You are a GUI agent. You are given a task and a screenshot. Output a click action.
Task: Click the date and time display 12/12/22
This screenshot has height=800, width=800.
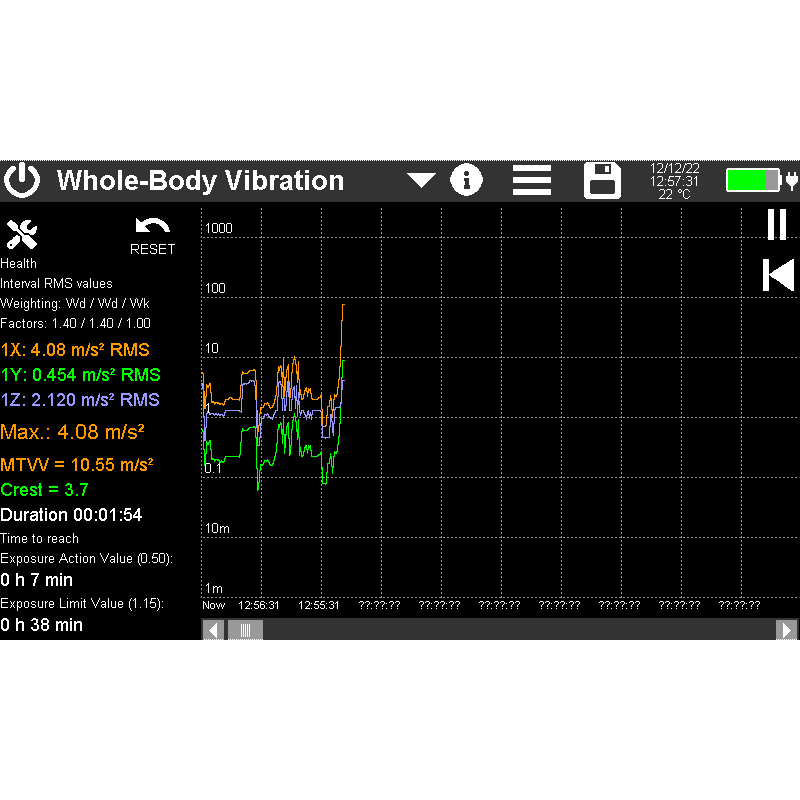pos(674,175)
